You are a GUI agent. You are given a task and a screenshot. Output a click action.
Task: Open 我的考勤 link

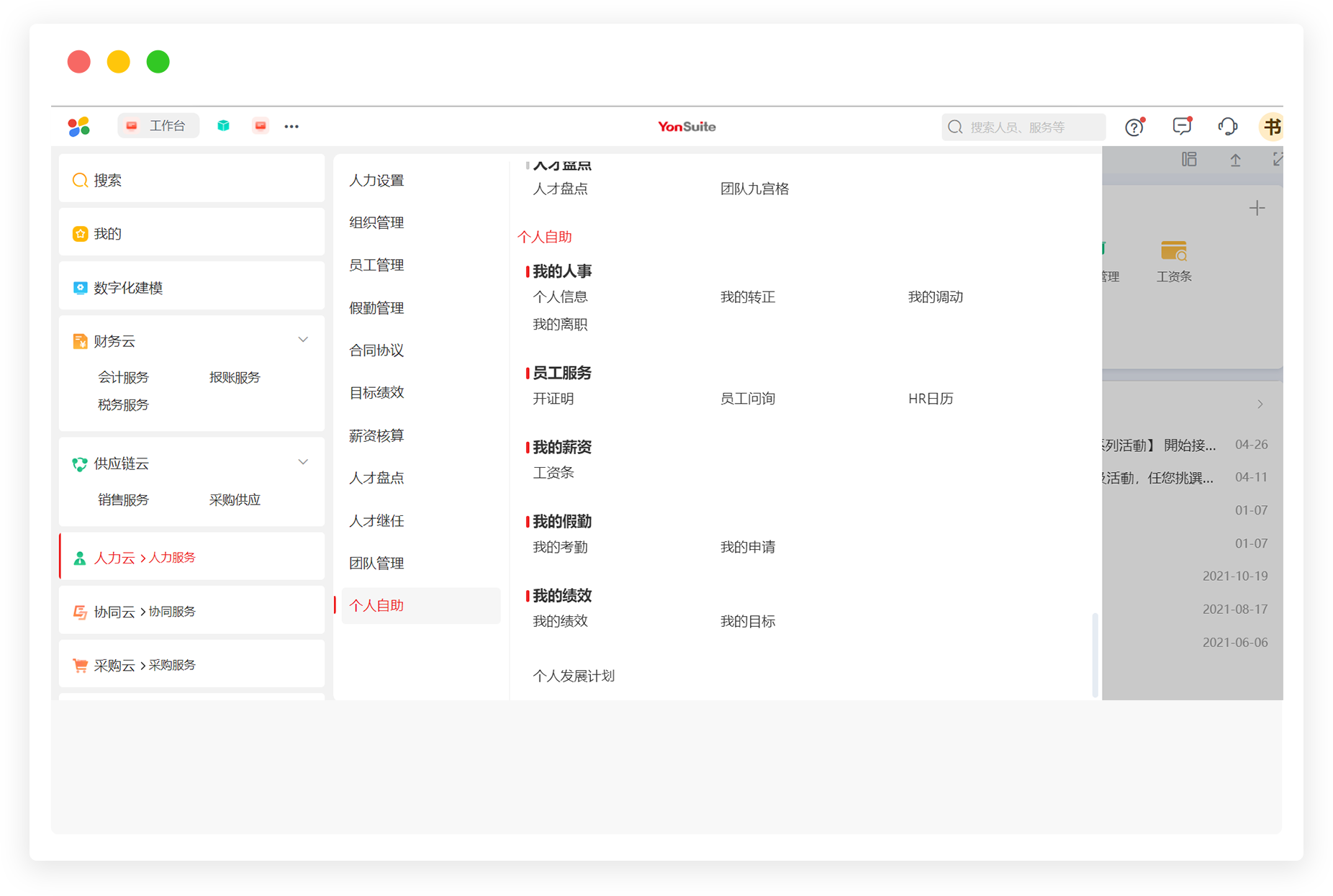pos(560,548)
